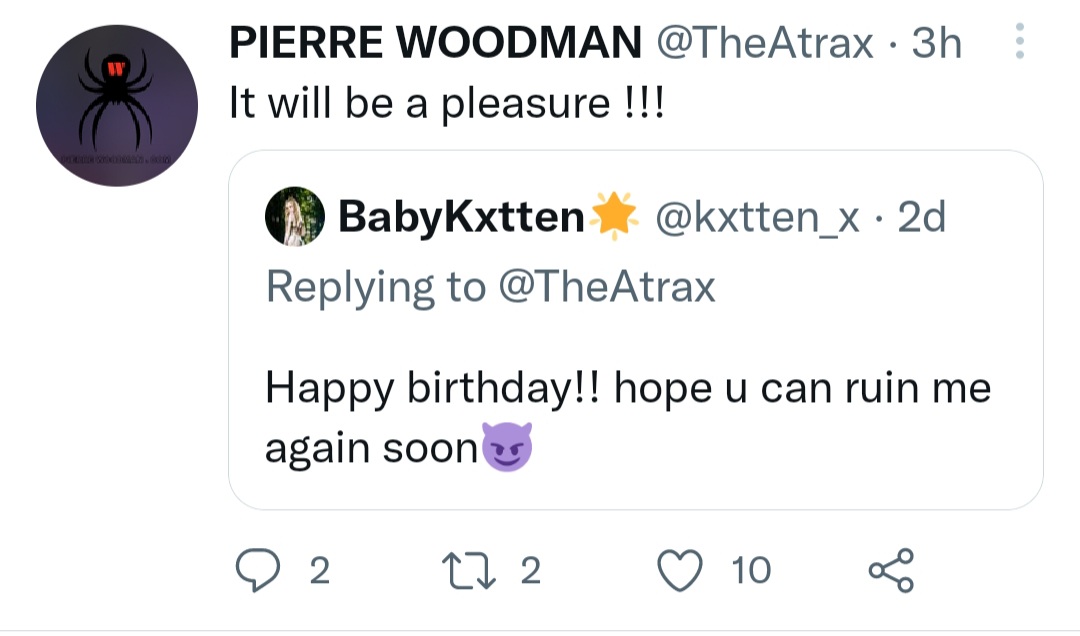Click the @kxtten_x handle
Screen dimensions: 1080x636
click(x=757, y=217)
